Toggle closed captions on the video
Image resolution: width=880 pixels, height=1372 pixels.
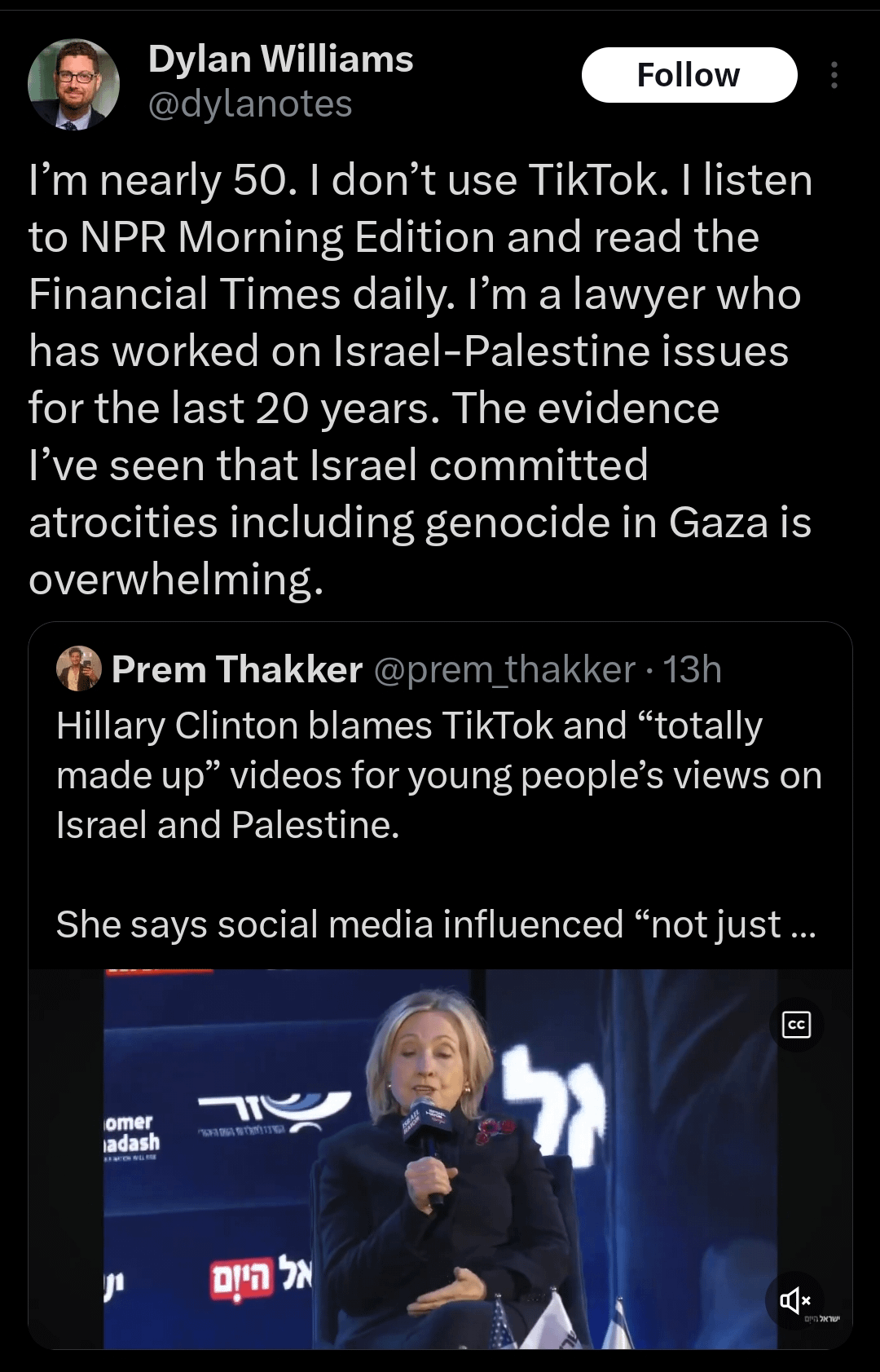[796, 1025]
